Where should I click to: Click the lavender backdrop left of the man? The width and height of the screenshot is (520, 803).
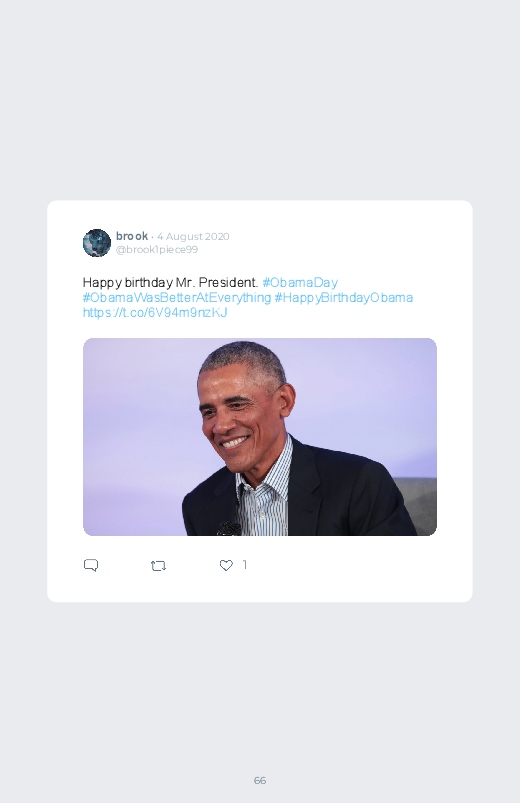[136, 435]
